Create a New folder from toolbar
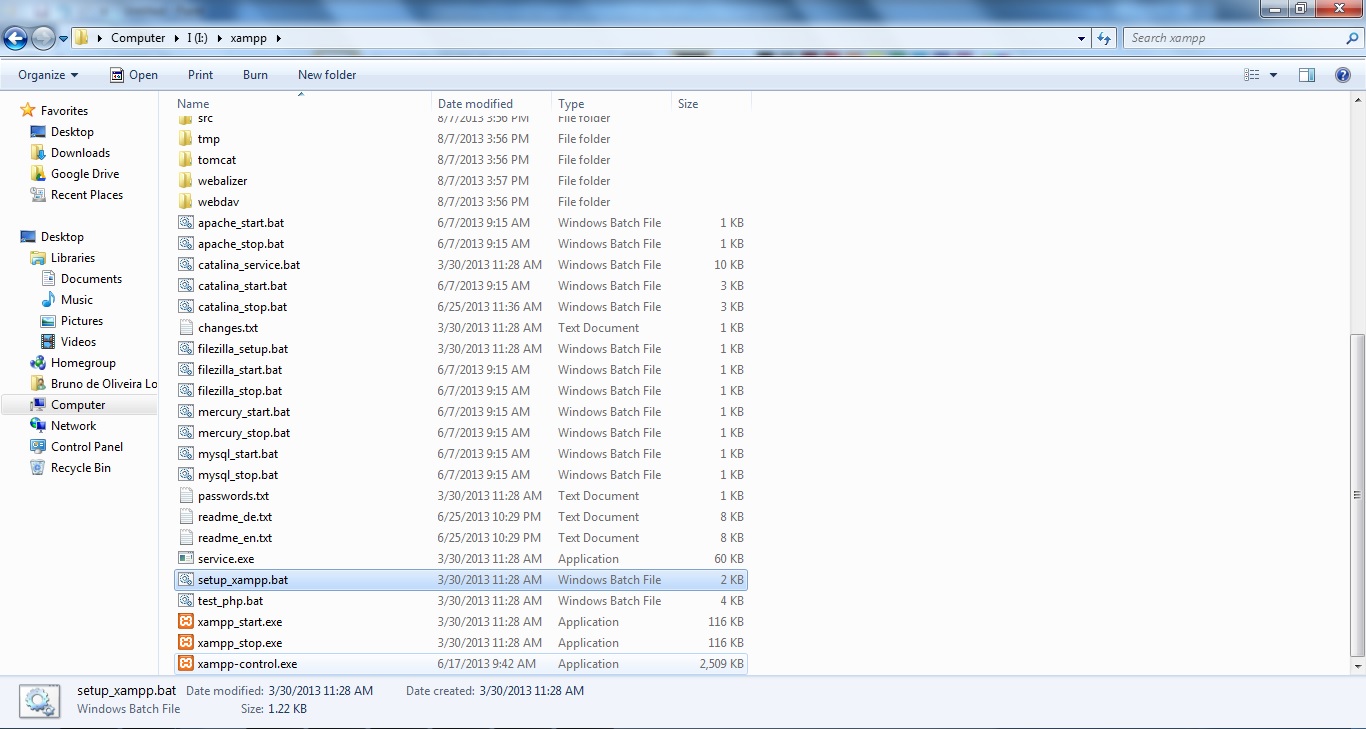Image resolution: width=1366 pixels, height=729 pixels. [x=327, y=75]
